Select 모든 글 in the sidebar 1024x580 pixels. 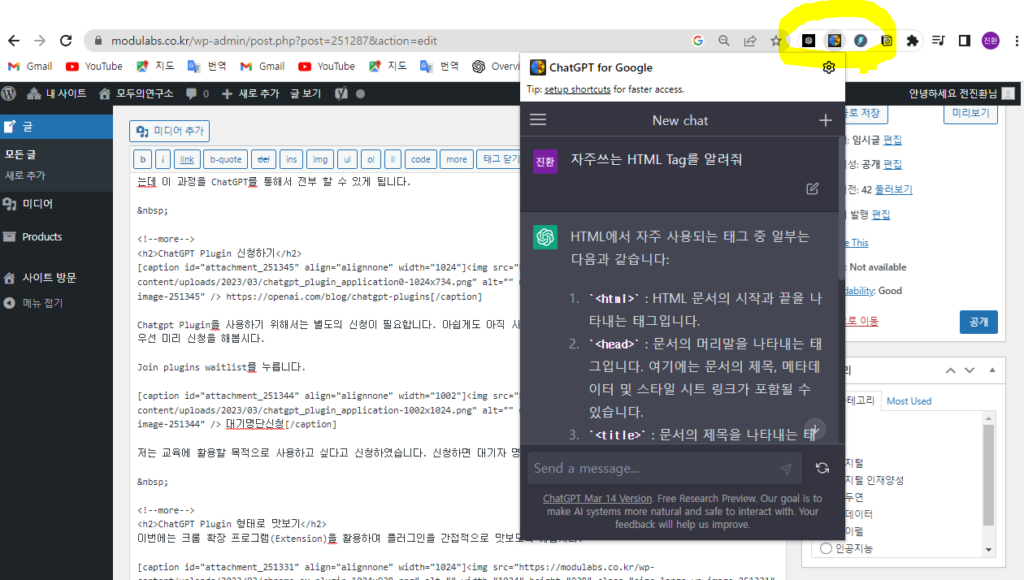(x=20, y=154)
